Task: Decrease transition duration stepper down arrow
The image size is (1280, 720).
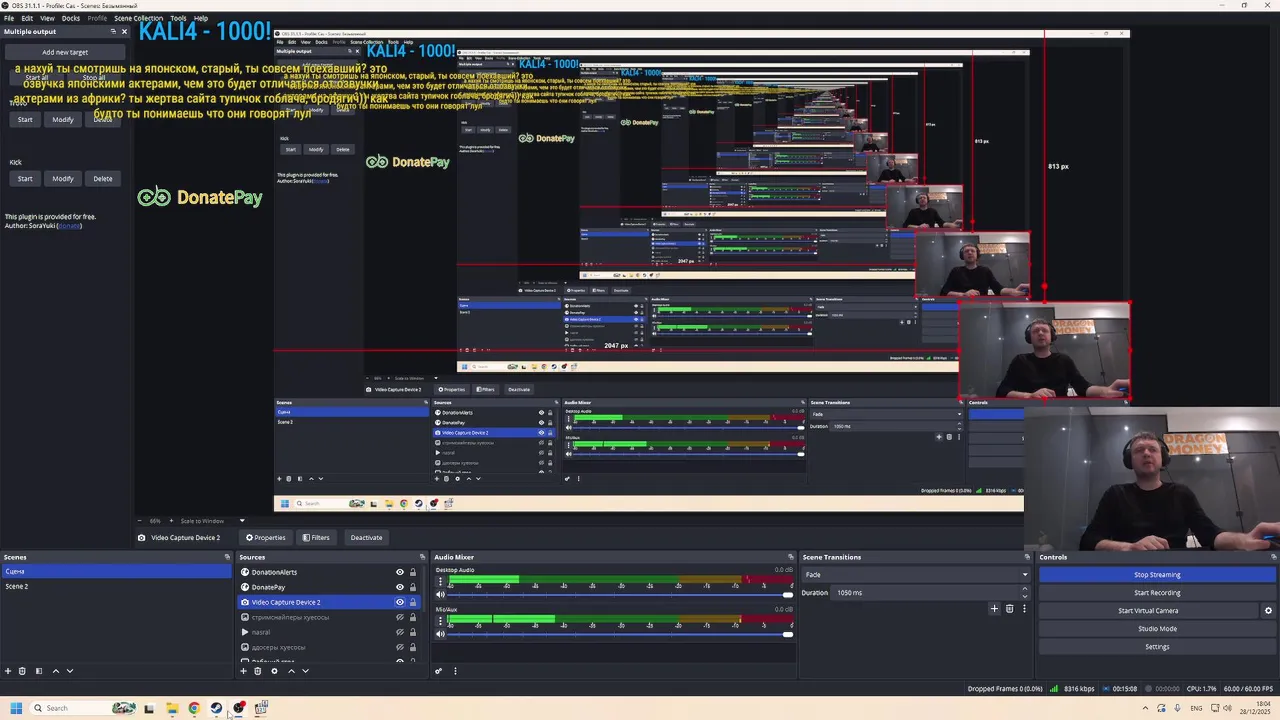Action: [x=1024, y=596]
